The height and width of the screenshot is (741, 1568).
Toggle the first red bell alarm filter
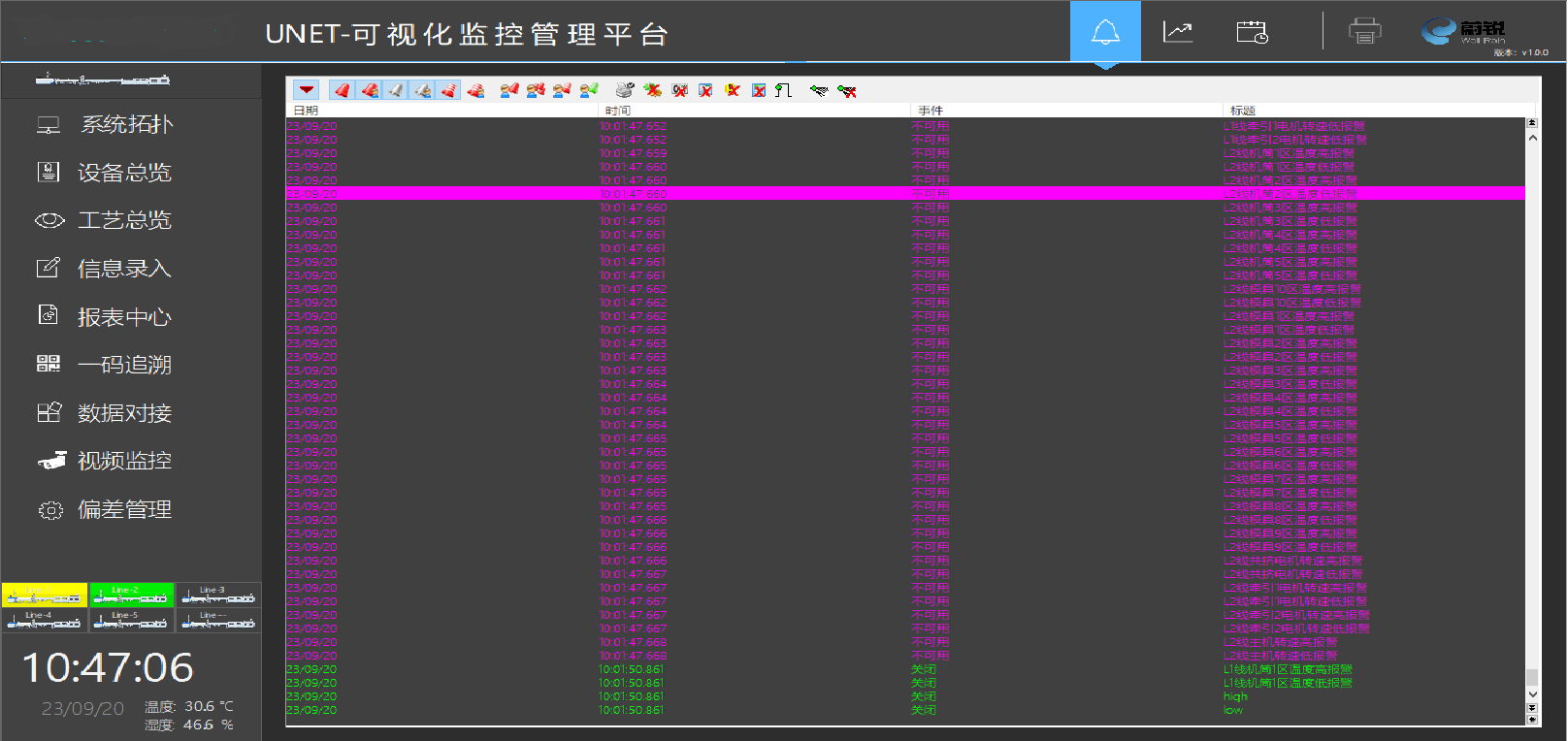tap(343, 90)
